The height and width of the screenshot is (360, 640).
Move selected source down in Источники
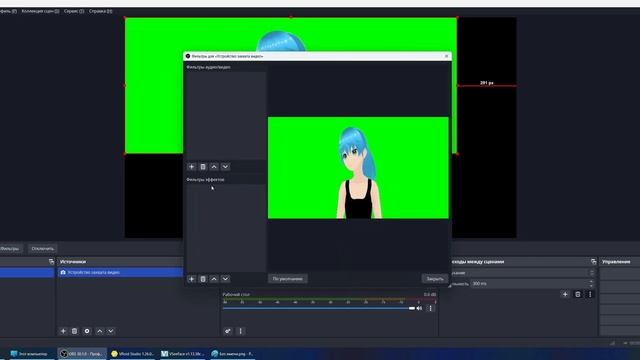[x=111, y=331]
